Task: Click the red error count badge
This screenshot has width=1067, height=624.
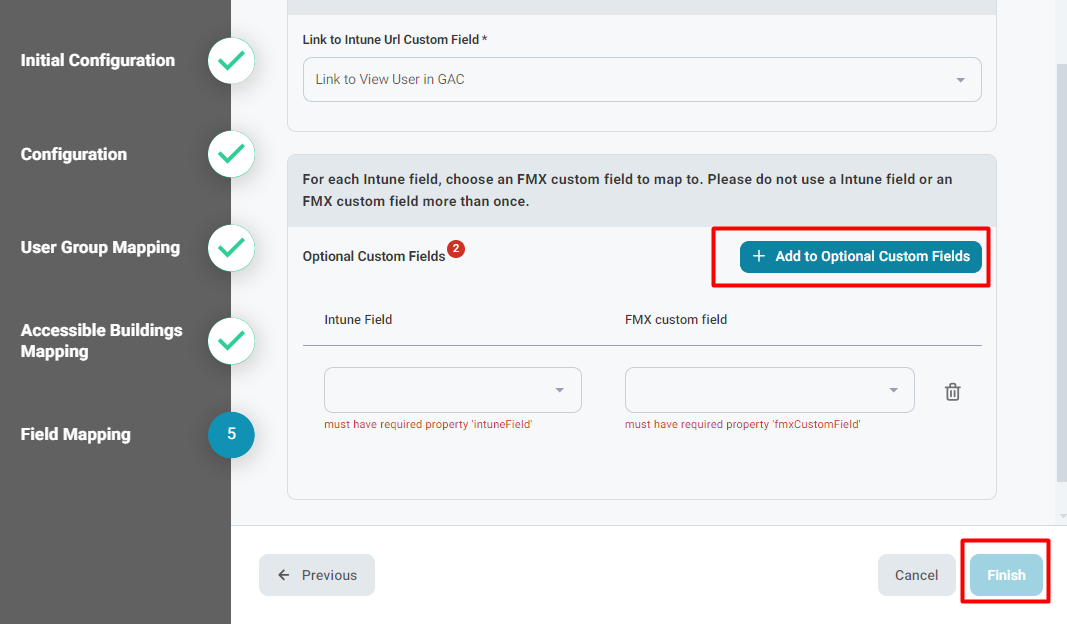Action: coord(456,248)
